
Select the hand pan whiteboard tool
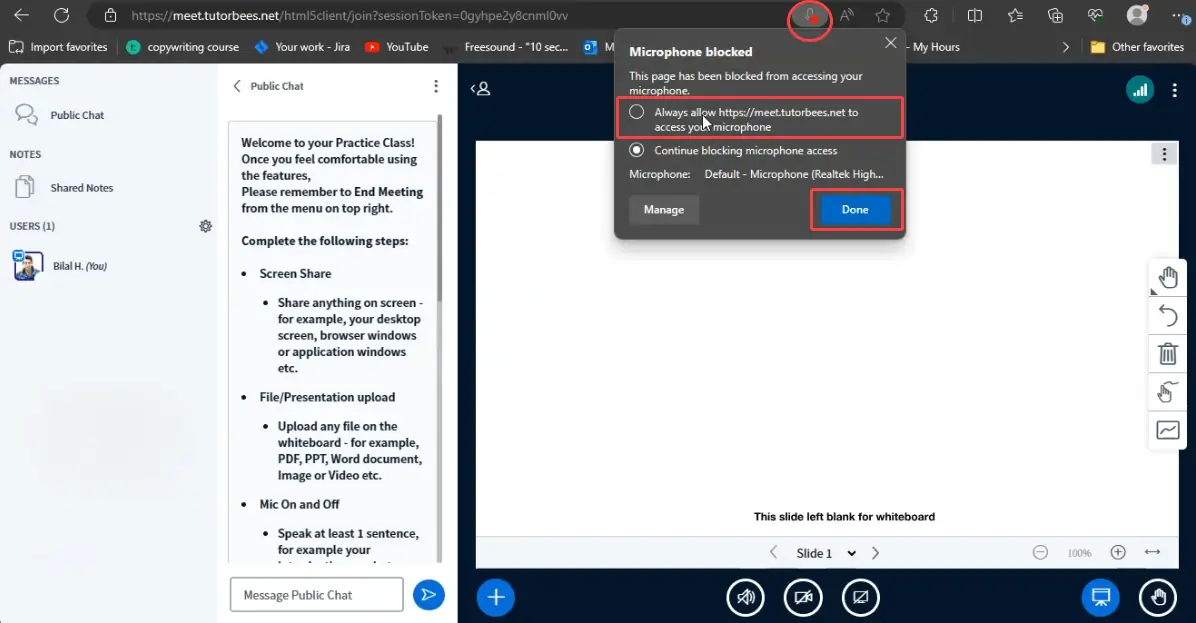1167,277
